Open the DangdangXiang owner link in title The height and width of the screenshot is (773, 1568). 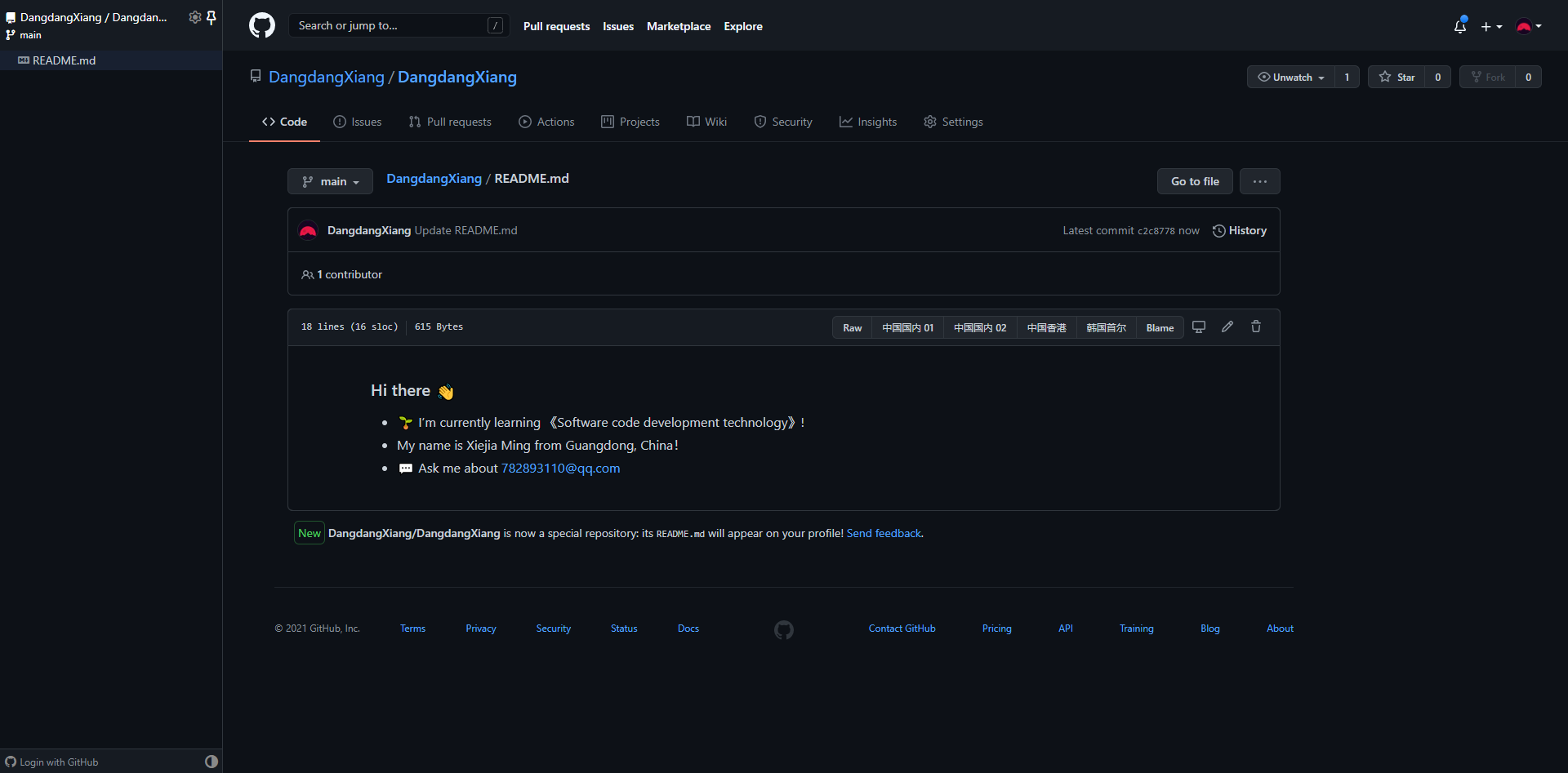click(x=327, y=77)
